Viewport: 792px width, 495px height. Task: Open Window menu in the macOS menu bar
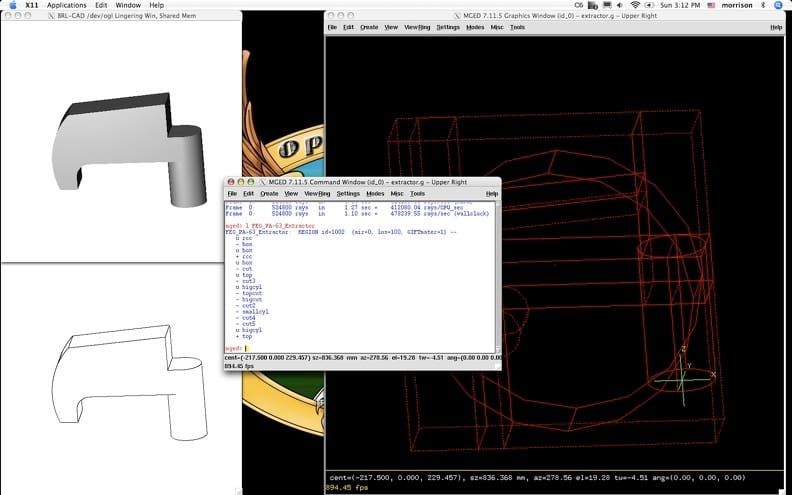click(x=128, y=5)
